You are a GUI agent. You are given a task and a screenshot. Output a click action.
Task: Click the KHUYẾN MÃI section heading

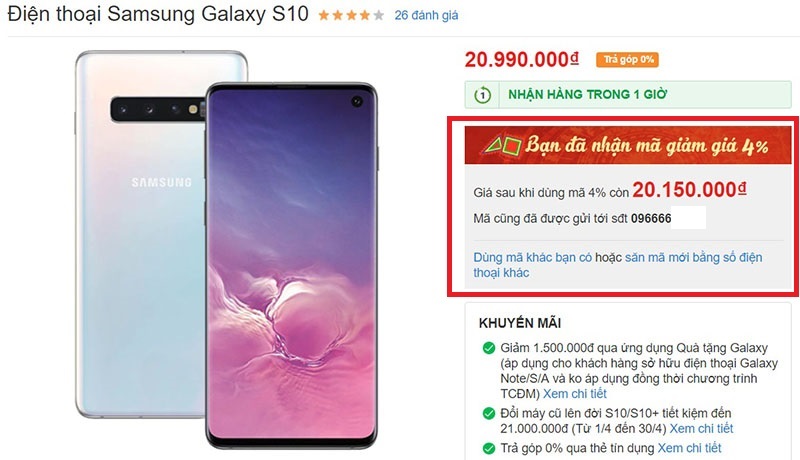coord(520,323)
